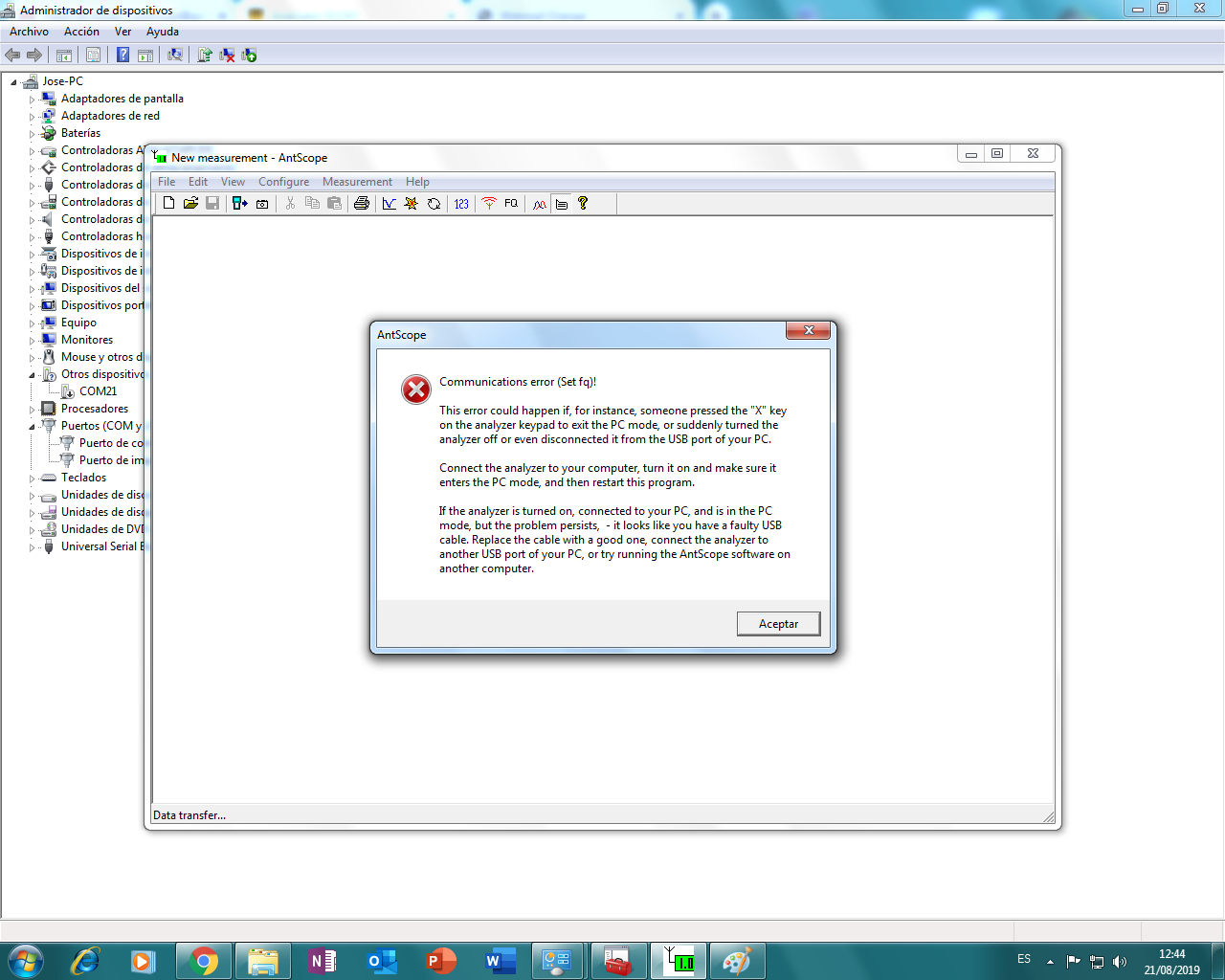Click the yellow question mark help icon
Viewport: 1225px width, 980px height.
tap(583, 203)
